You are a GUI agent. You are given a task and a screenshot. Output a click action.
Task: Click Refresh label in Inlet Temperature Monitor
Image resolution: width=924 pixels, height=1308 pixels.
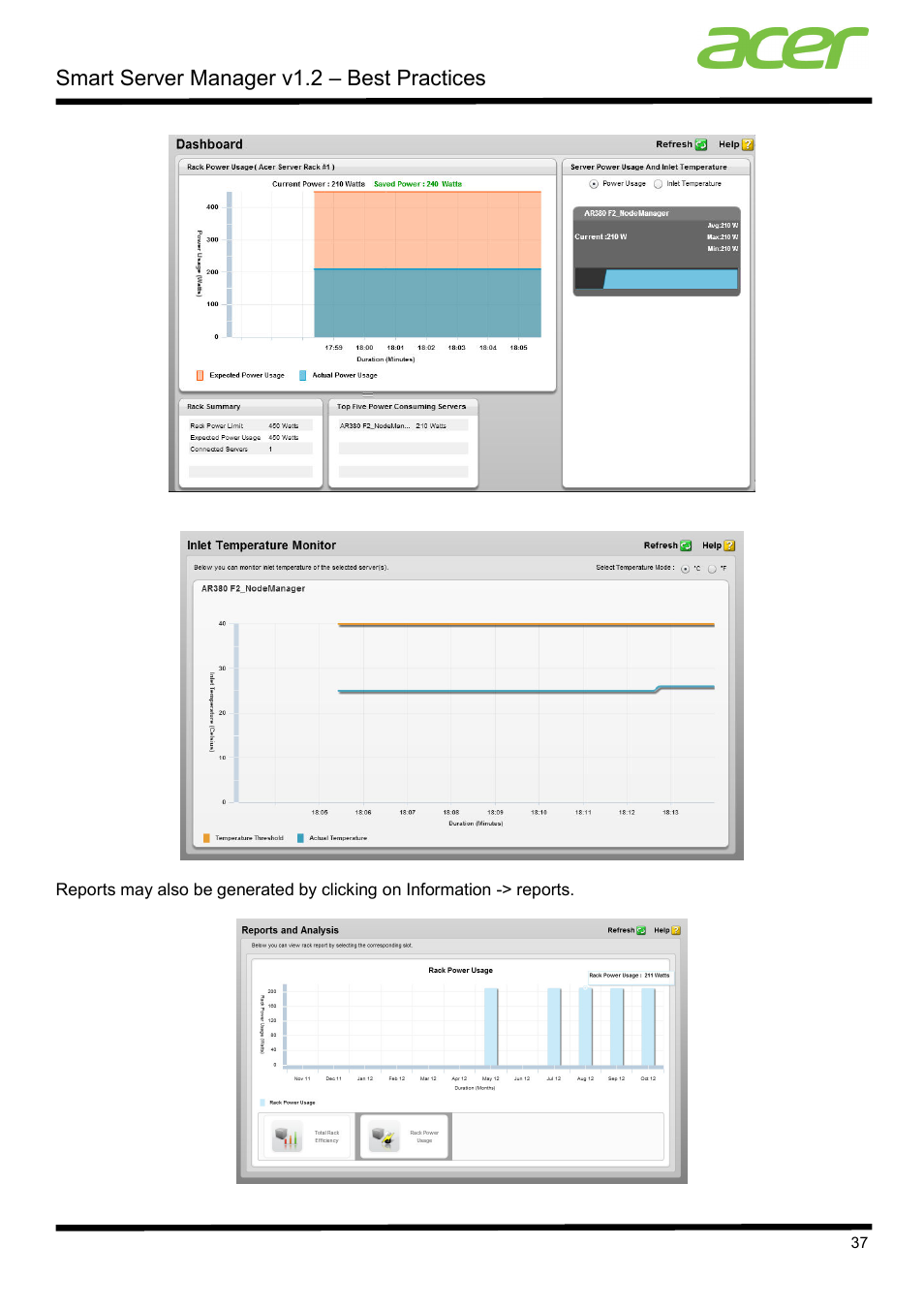[661, 545]
